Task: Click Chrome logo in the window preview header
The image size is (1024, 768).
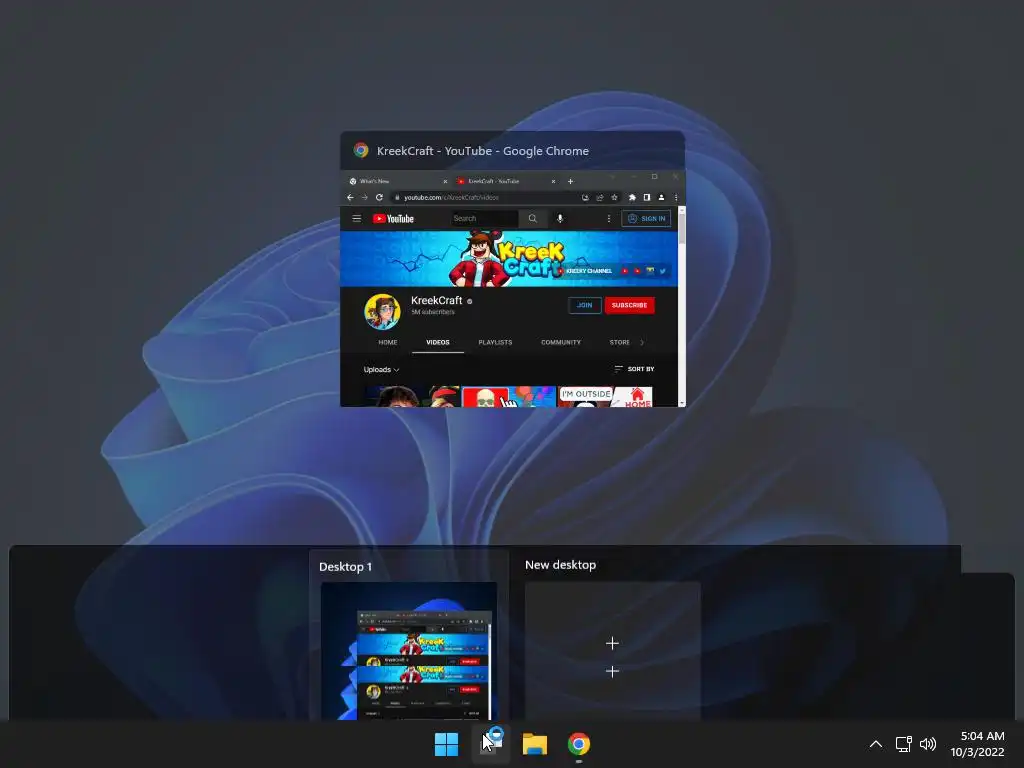Action: tap(360, 150)
